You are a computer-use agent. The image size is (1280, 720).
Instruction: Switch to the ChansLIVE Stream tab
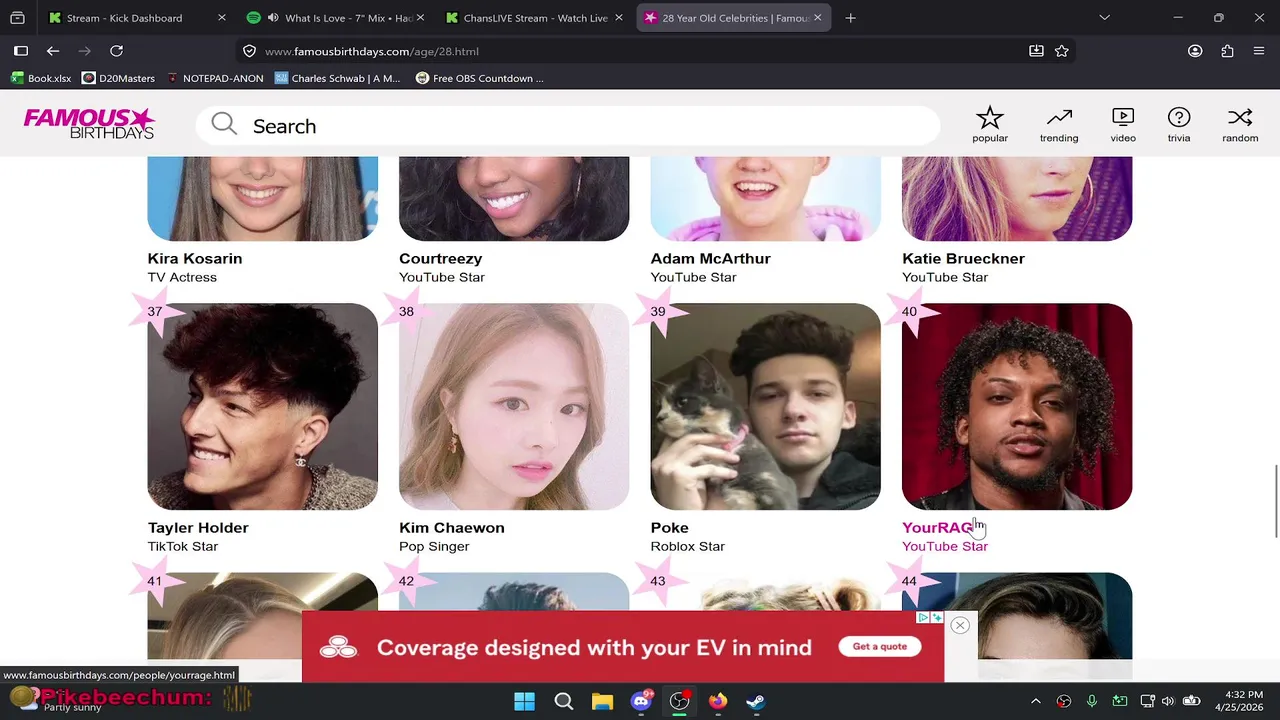point(535,18)
